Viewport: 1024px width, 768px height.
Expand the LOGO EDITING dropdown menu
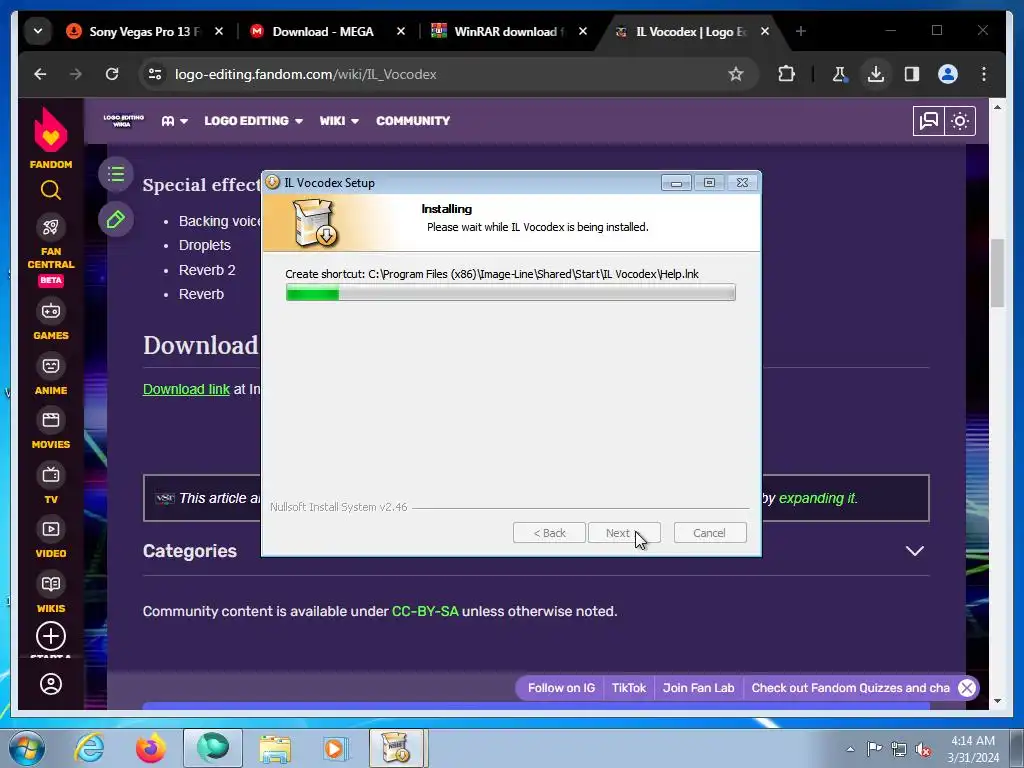coord(253,121)
